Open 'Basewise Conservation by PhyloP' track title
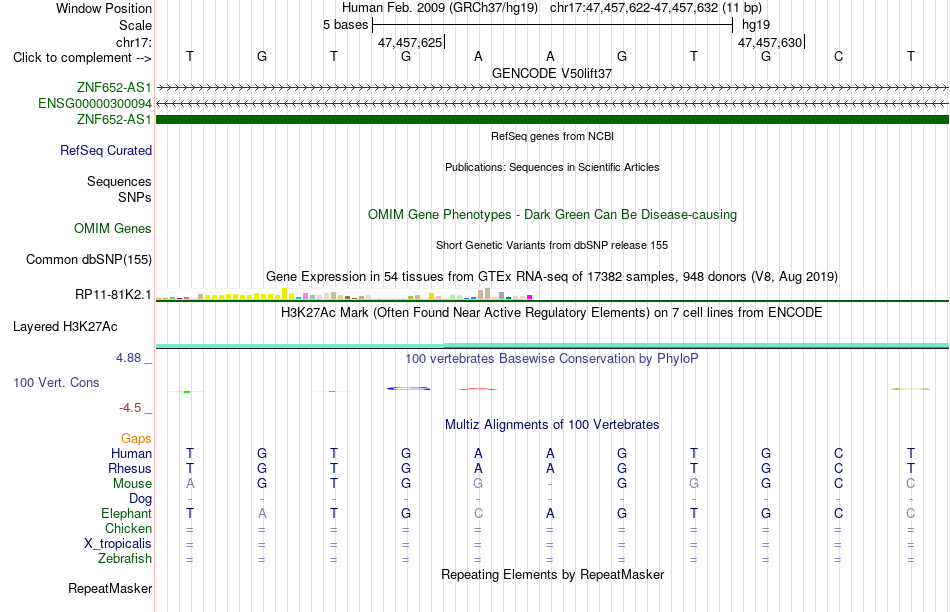 point(552,359)
